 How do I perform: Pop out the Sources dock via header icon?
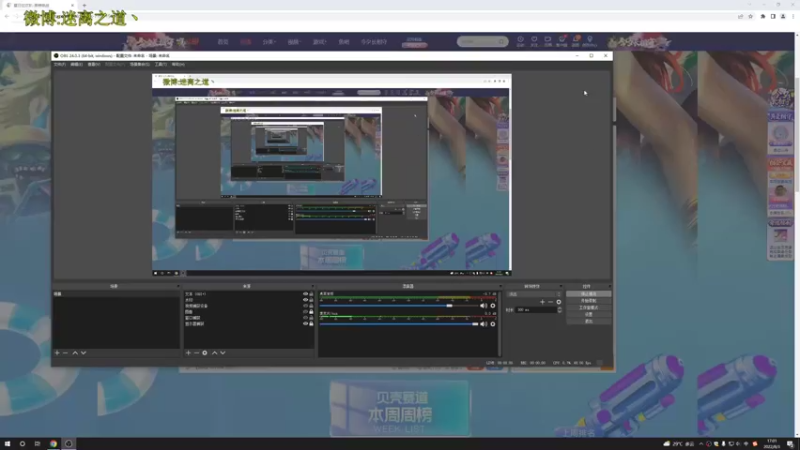(312, 286)
